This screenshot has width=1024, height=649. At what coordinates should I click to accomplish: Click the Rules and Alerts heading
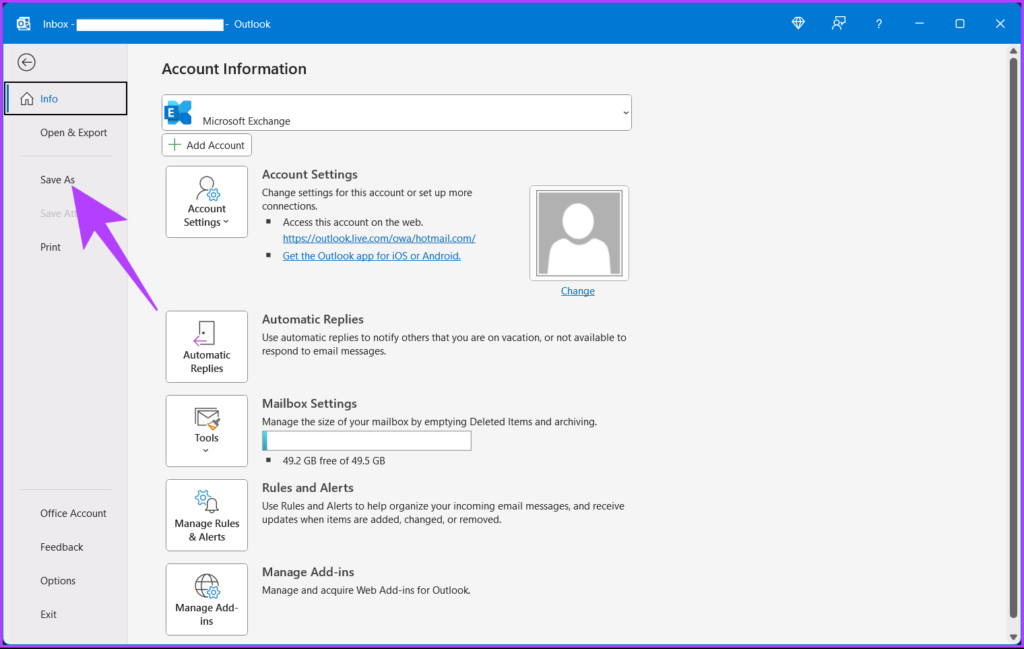(308, 488)
